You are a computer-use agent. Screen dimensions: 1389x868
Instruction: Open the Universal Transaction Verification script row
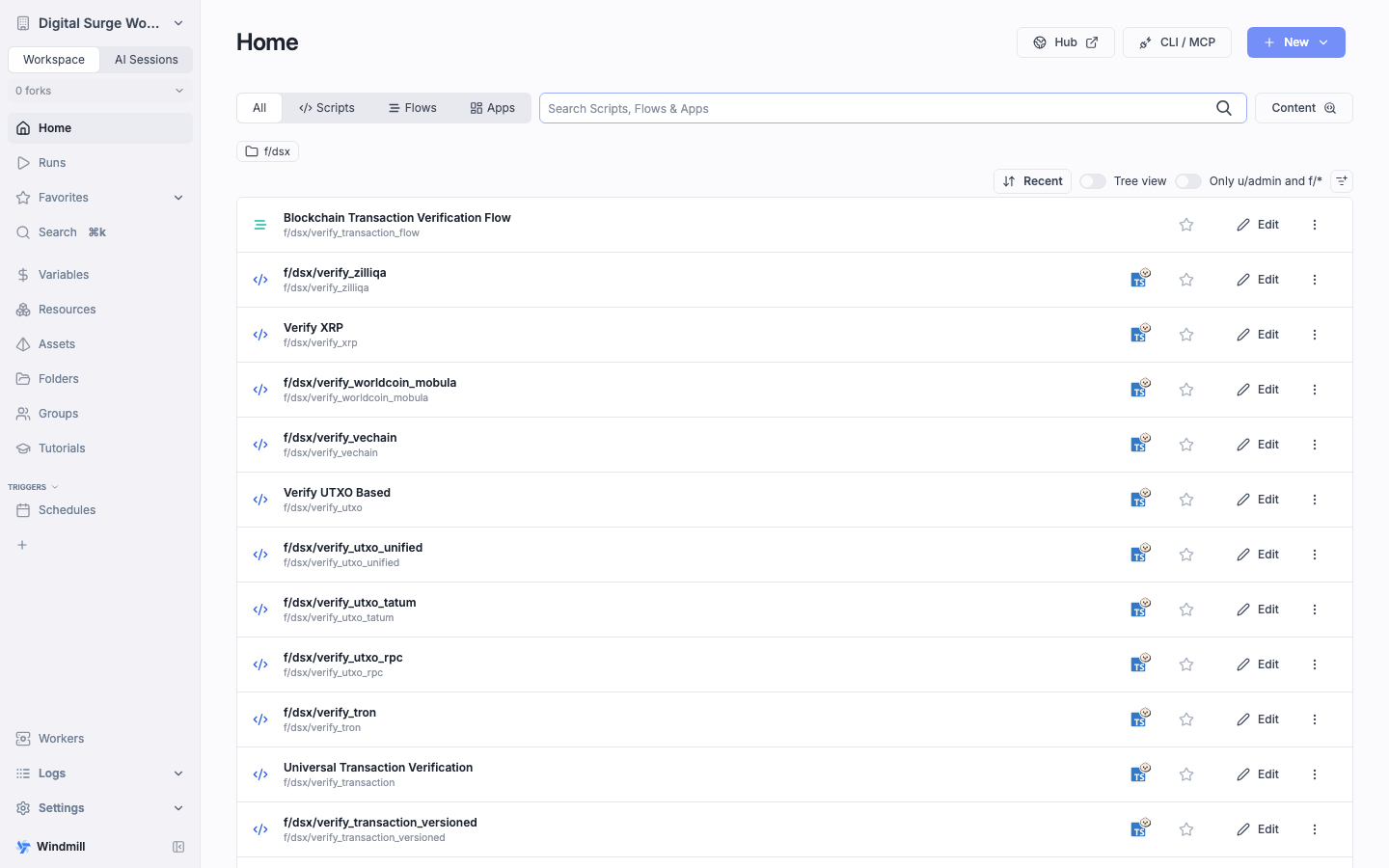coord(795,774)
